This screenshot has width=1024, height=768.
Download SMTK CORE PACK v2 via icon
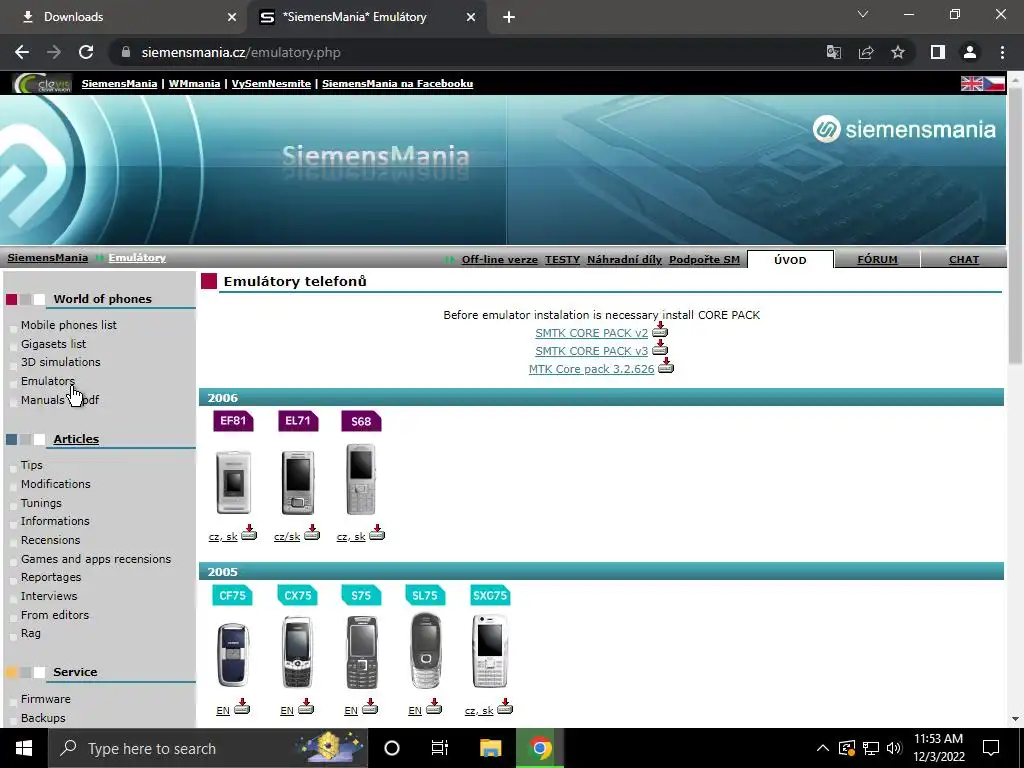pyautogui.click(x=660, y=329)
